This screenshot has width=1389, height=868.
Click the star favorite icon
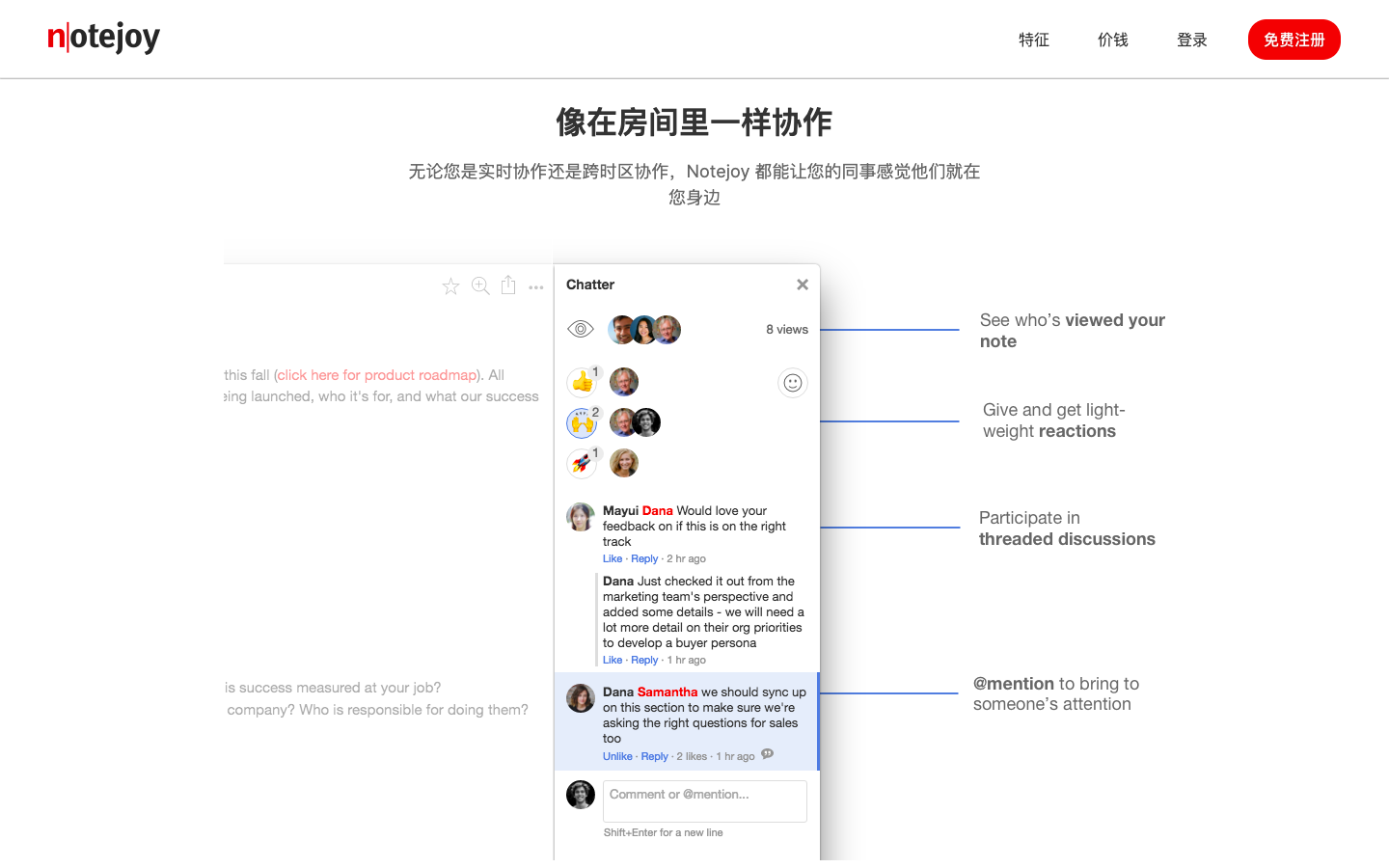click(x=450, y=286)
